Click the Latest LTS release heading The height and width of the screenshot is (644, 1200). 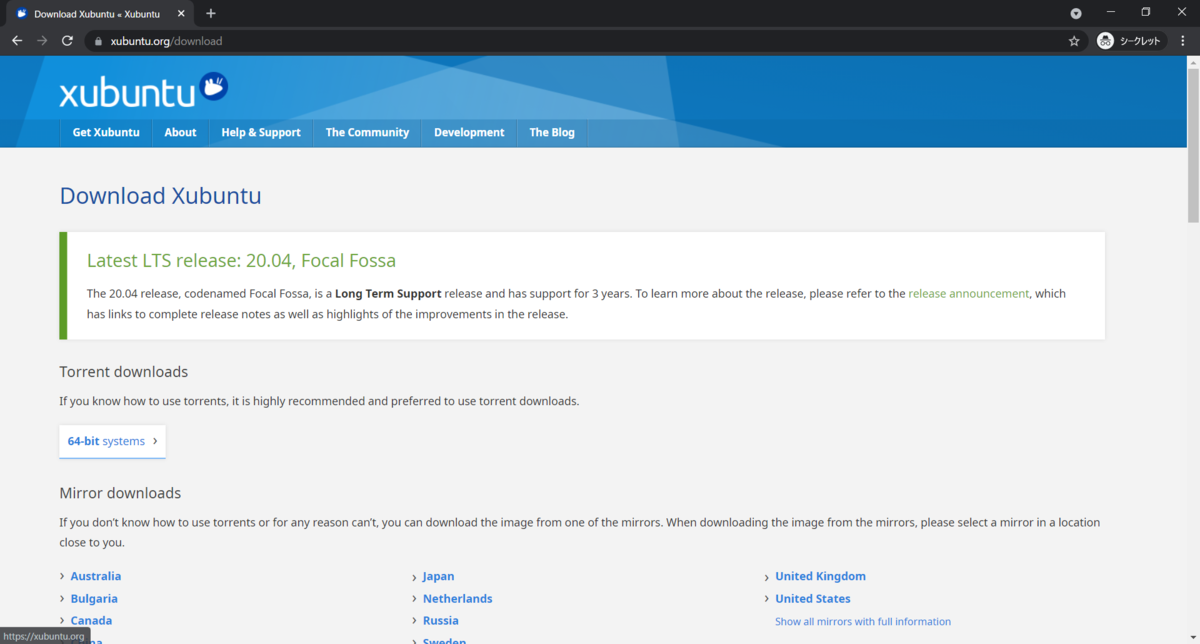point(241,261)
